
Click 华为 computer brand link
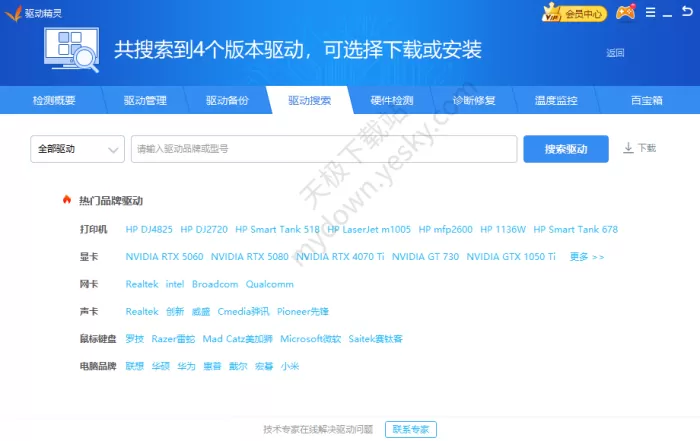187,366
